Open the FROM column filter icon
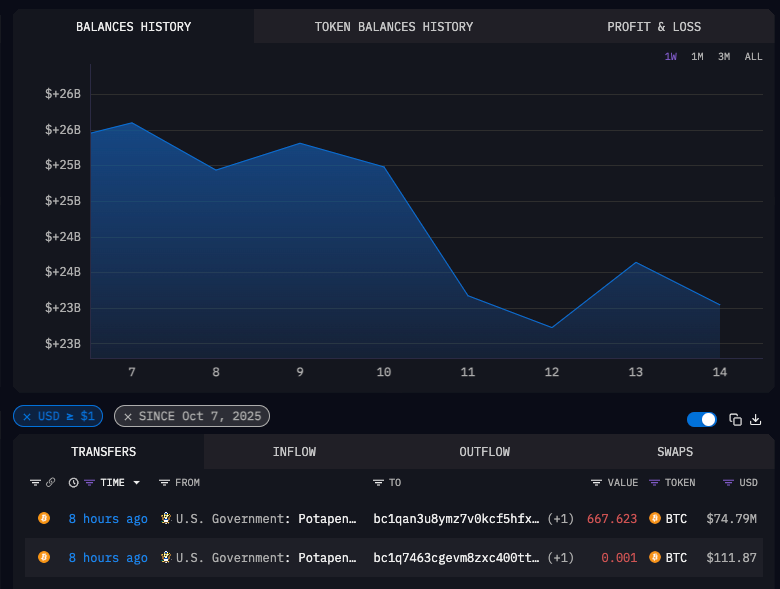Viewport: 780px width, 589px height. point(165,483)
